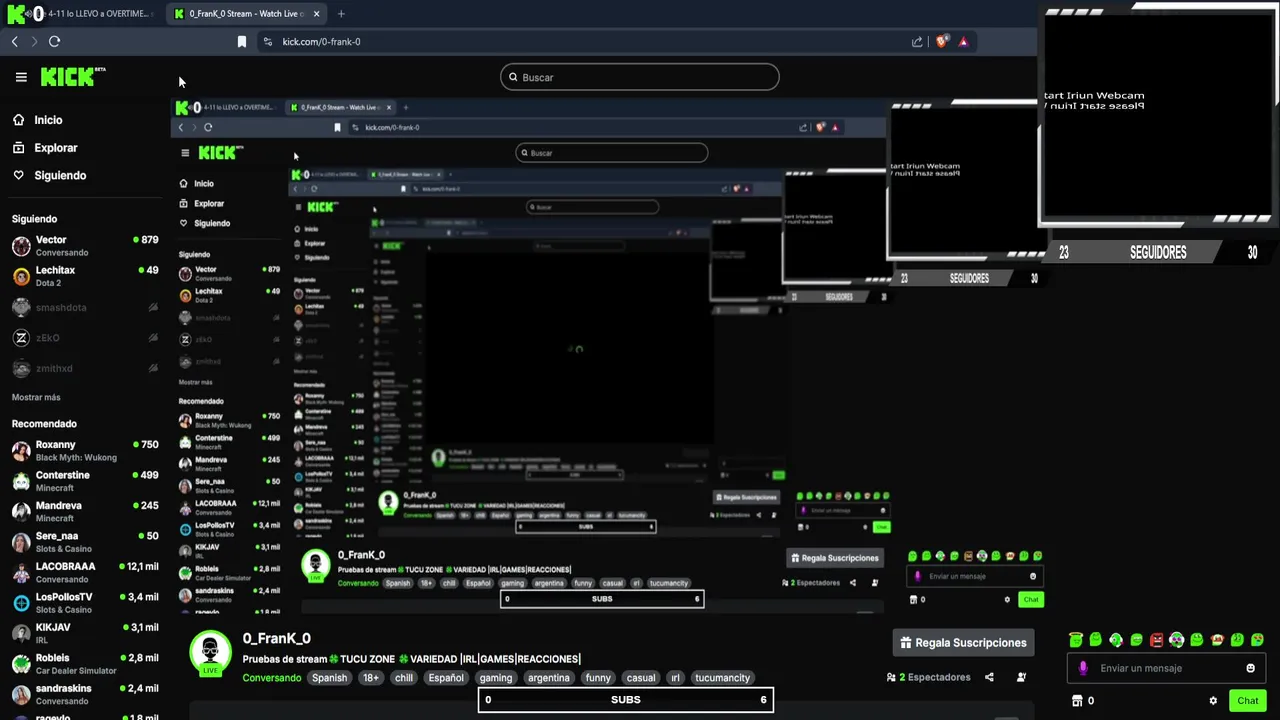
Task: Select the main page 'casual' tag
Action: (x=641, y=678)
